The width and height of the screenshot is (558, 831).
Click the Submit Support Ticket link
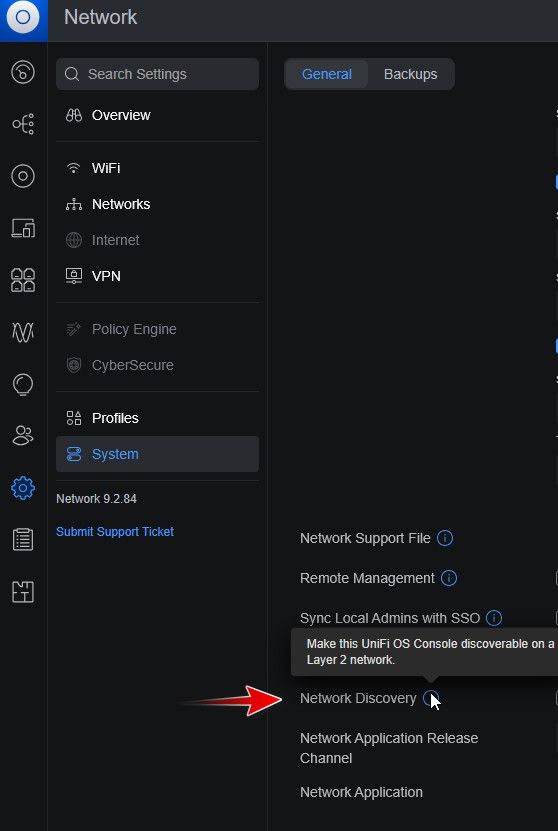(x=115, y=532)
